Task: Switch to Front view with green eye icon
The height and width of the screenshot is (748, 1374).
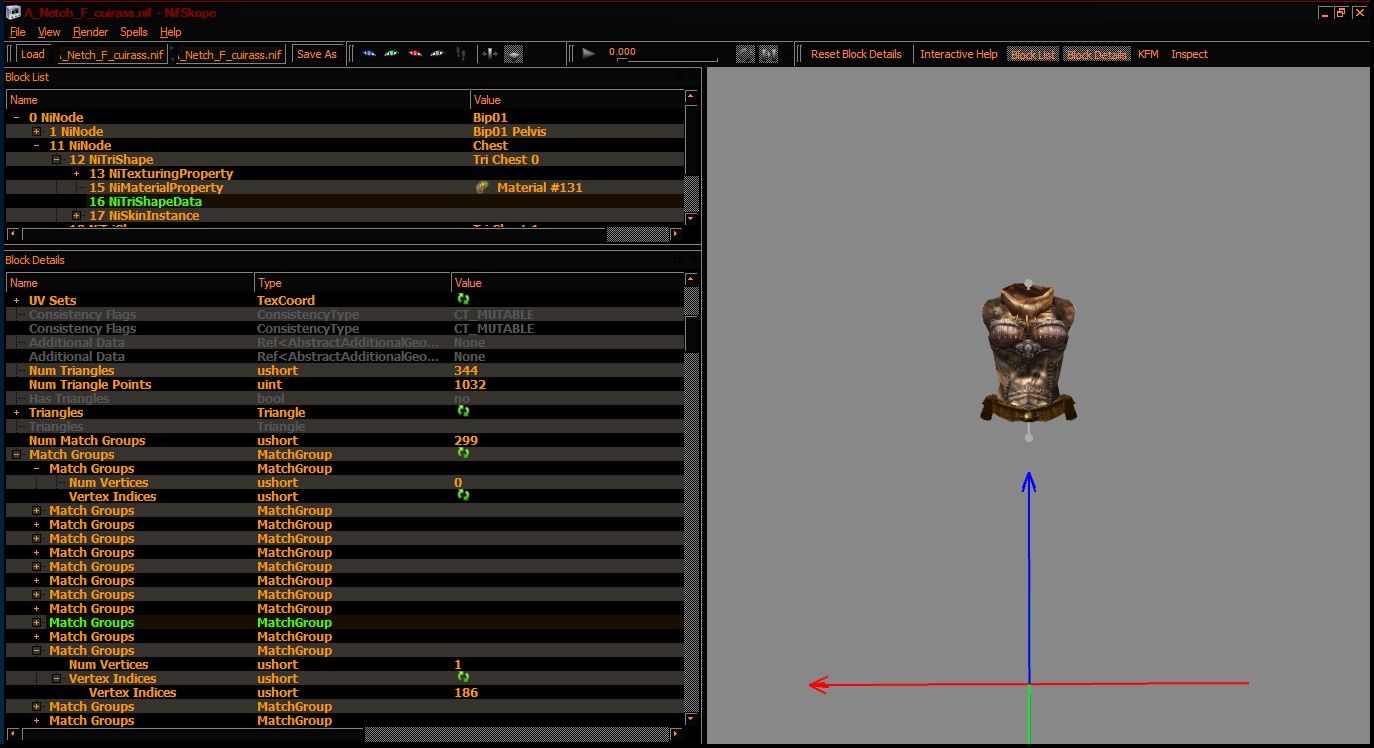Action: [x=391, y=54]
